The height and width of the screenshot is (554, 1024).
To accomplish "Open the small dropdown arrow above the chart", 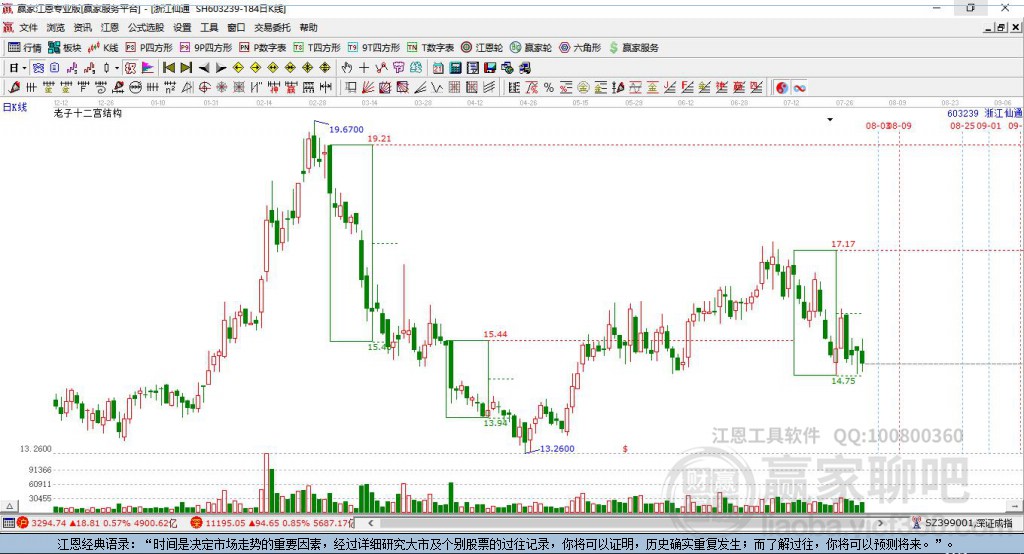I will [x=830, y=120].
